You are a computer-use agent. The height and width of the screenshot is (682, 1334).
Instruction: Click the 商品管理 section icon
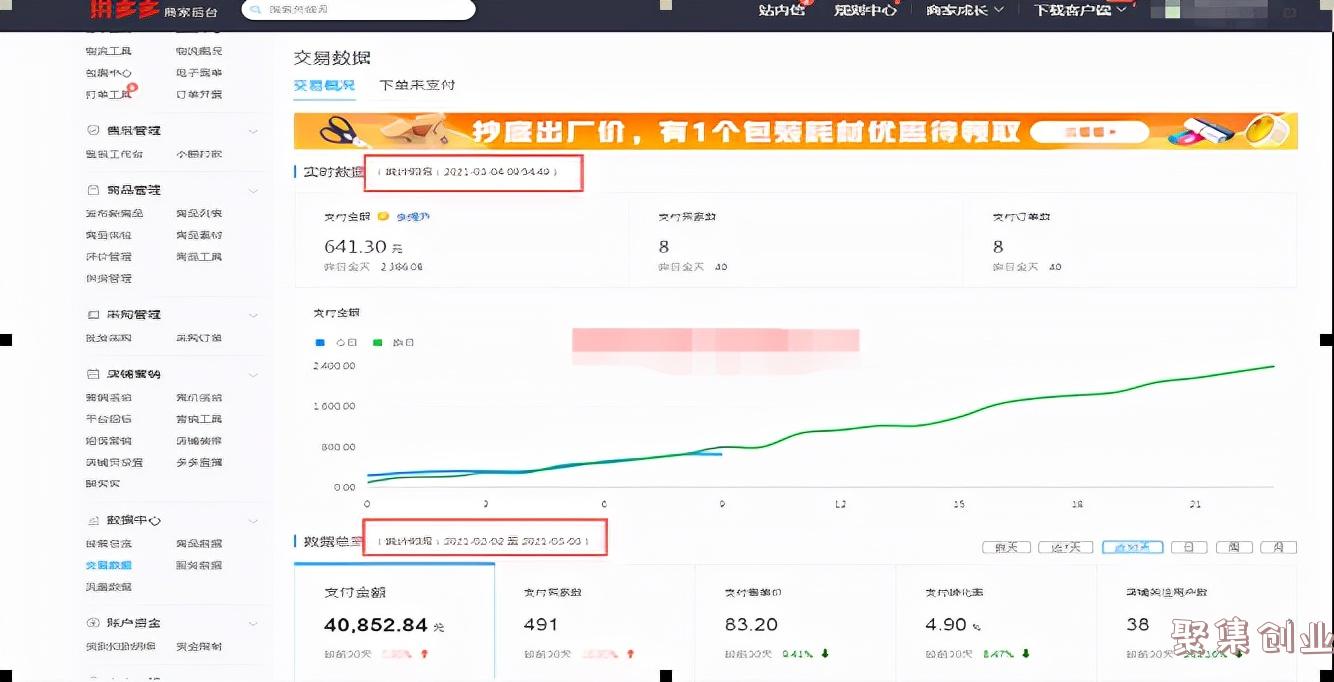click(93, 189)
